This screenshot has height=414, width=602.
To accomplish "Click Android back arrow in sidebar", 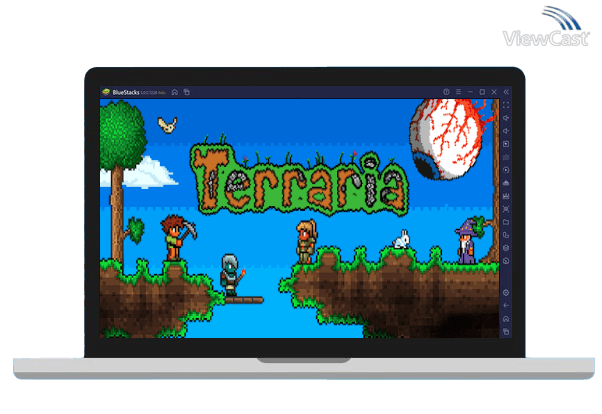I will point(506,306).
